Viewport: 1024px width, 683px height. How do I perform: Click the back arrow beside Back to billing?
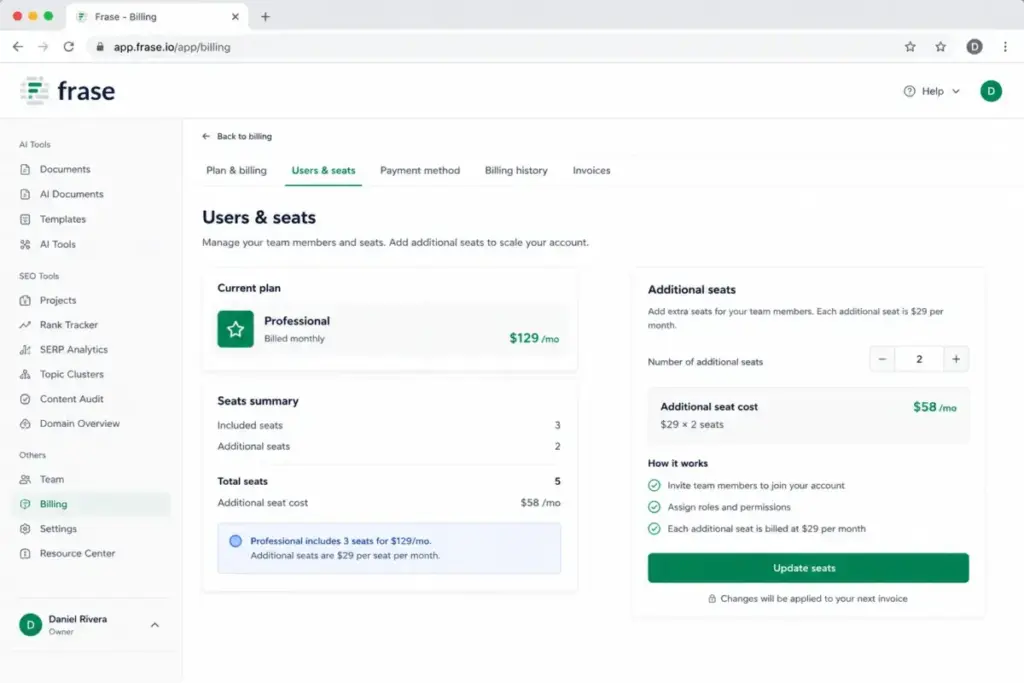tap(206, 136)
